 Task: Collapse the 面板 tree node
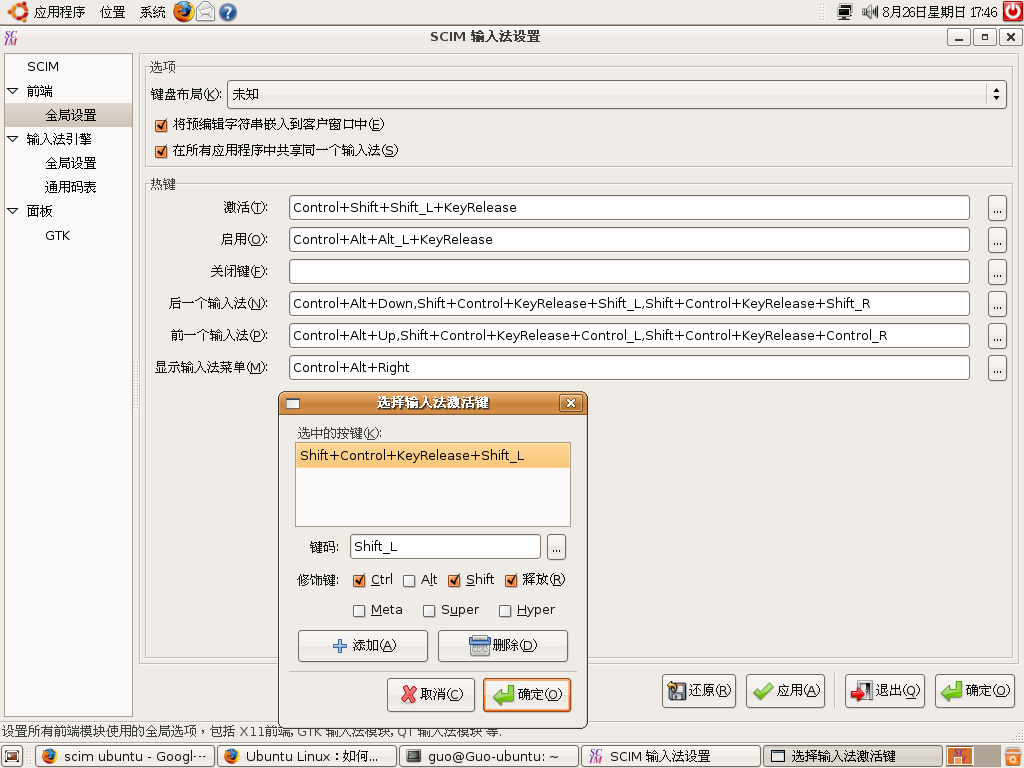(12, 210)
